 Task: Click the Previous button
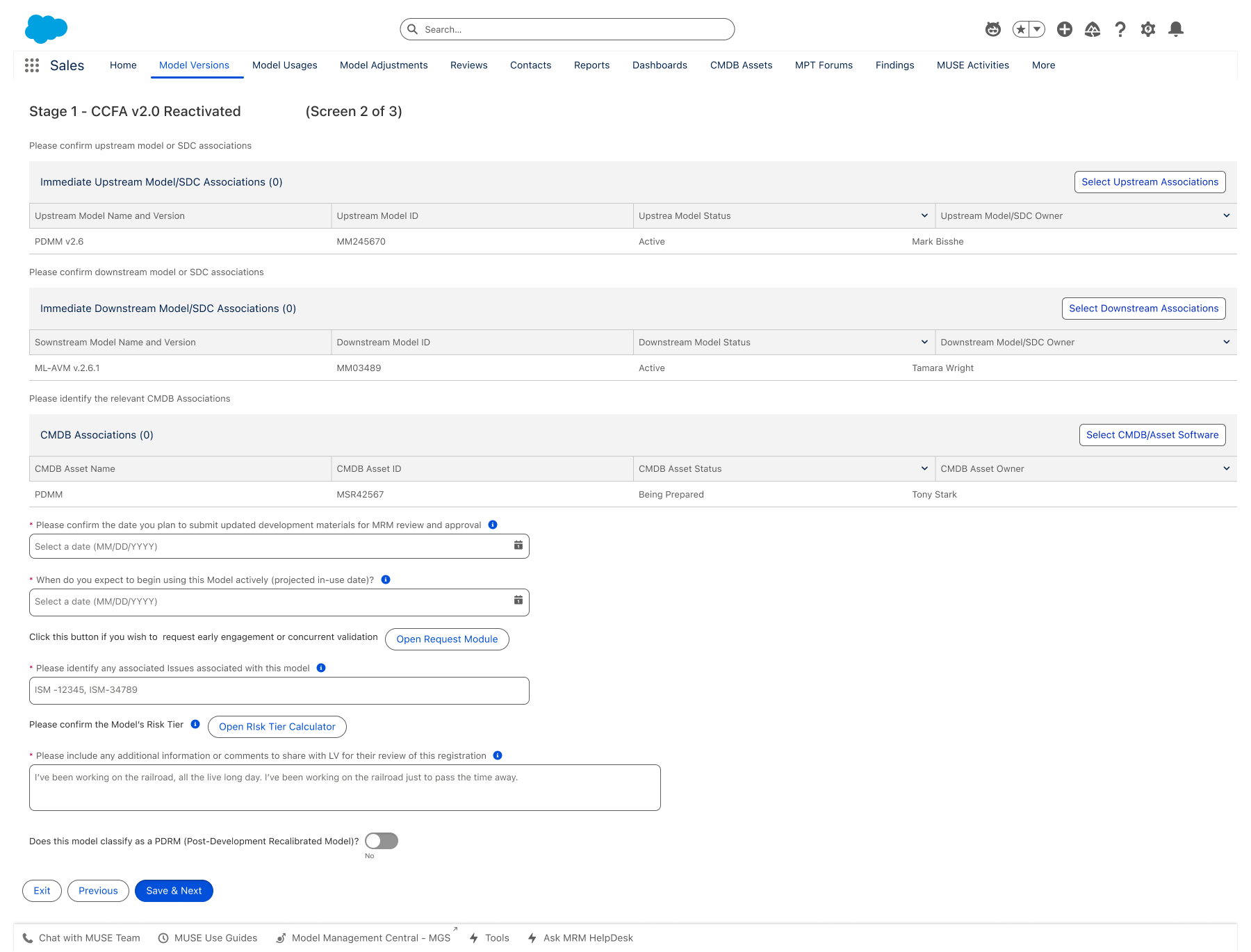click(98, 891)
